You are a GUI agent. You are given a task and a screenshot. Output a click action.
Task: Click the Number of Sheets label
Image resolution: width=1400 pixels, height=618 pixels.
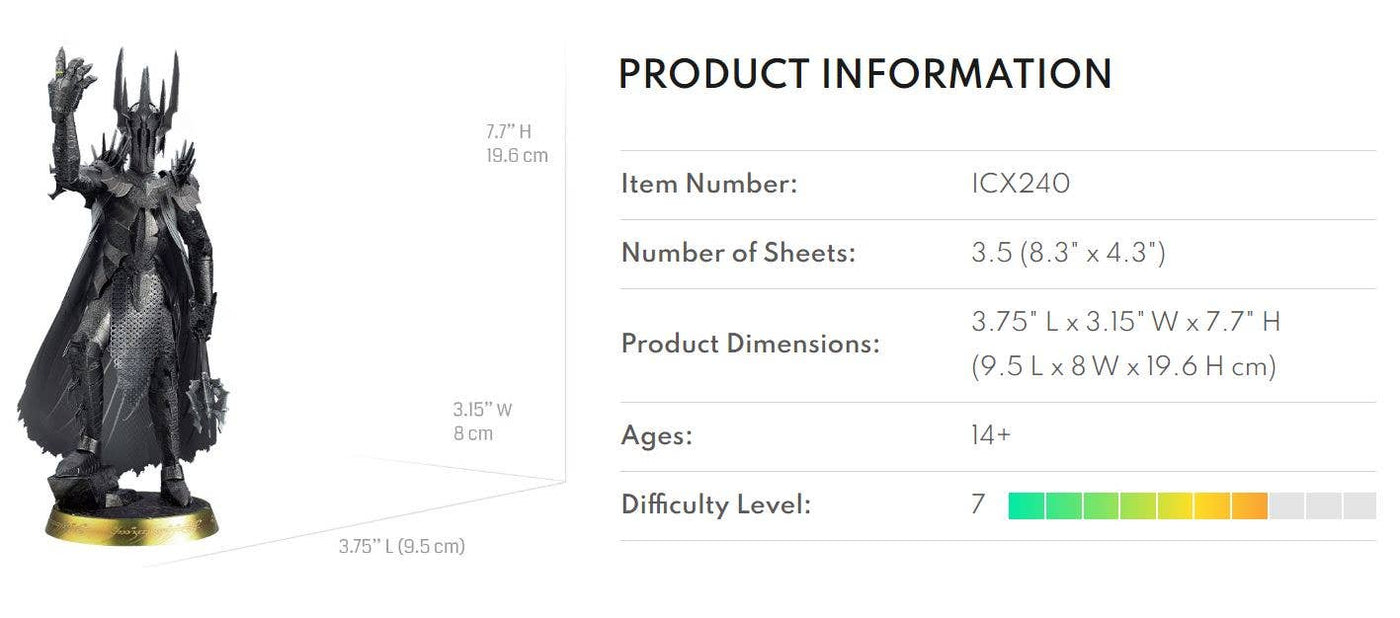point(738,253)
